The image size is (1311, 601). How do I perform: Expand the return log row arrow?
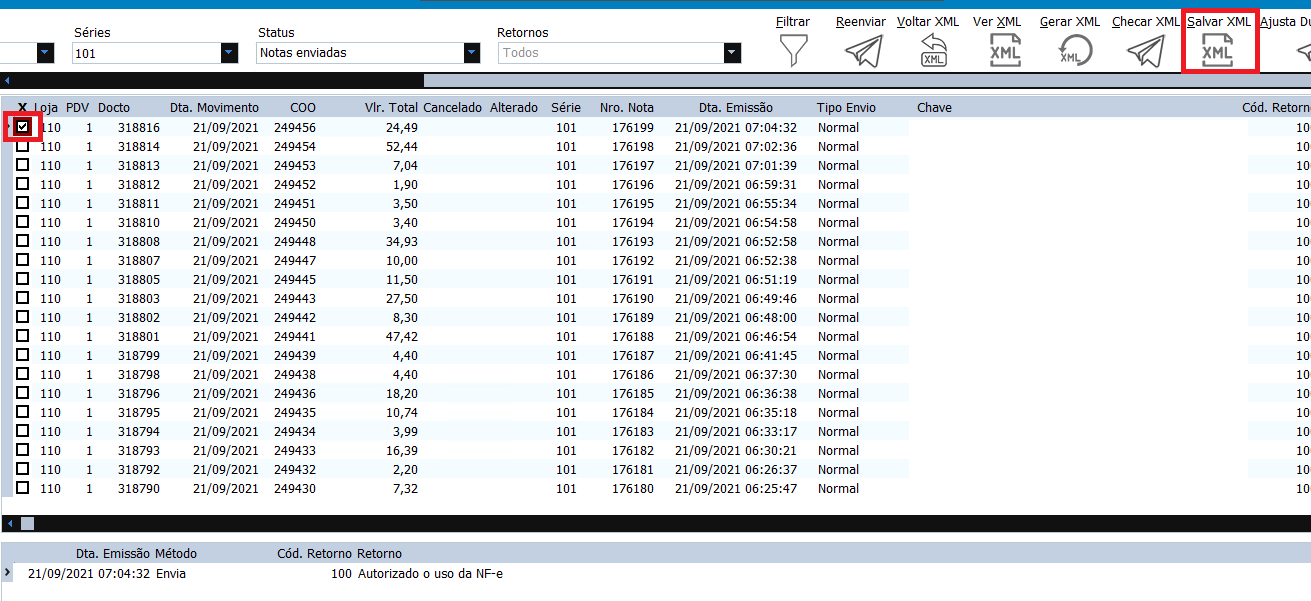tap(8, 573)
